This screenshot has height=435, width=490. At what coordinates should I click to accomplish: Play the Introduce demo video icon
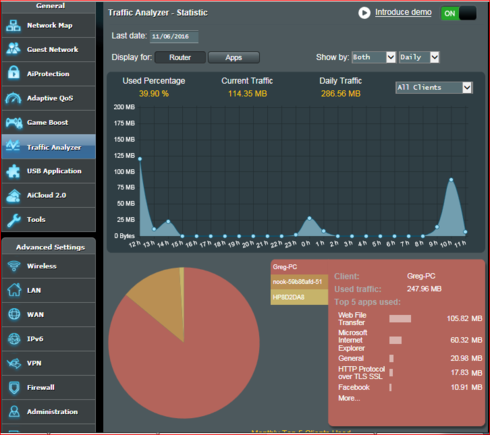point(364,13)
